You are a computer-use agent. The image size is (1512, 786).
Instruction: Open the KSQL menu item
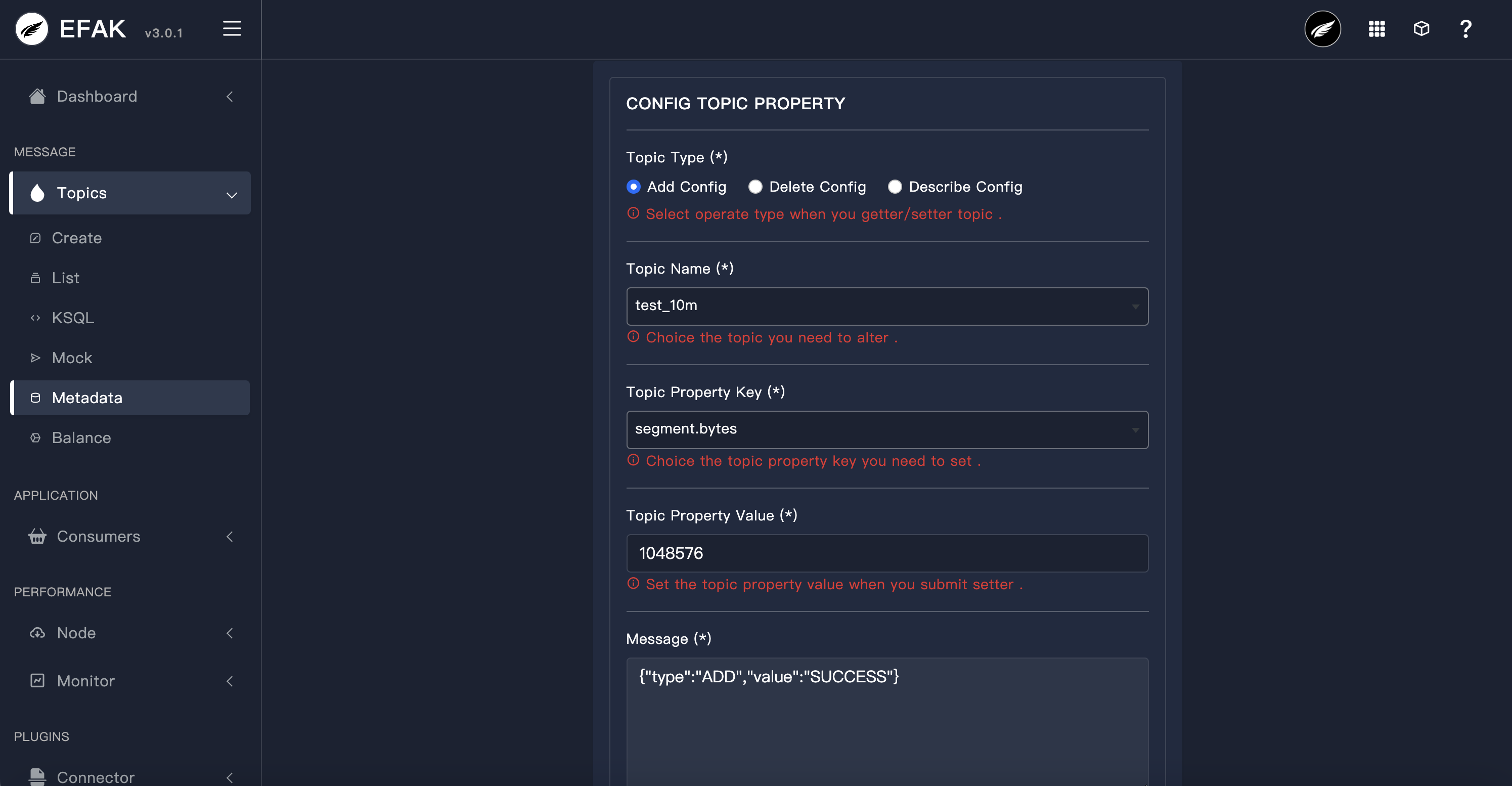(73, 318)
